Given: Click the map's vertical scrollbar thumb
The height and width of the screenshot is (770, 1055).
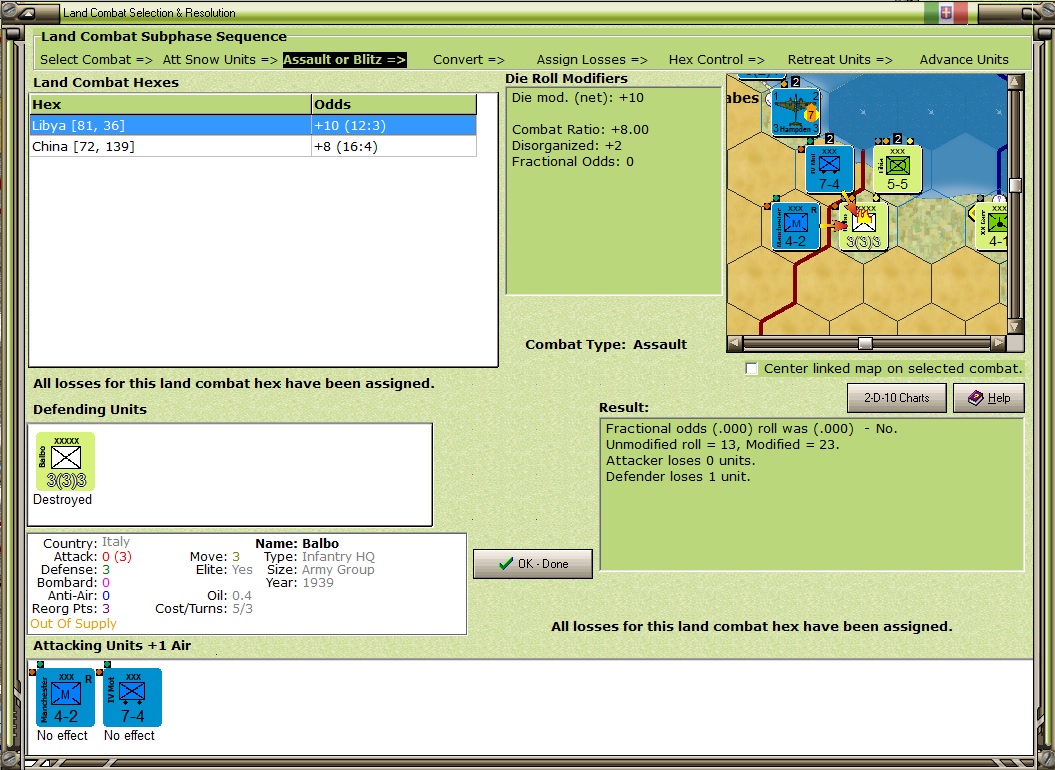Looking at the screenshot, I should pyautogui.click(x=1016, y=185).
